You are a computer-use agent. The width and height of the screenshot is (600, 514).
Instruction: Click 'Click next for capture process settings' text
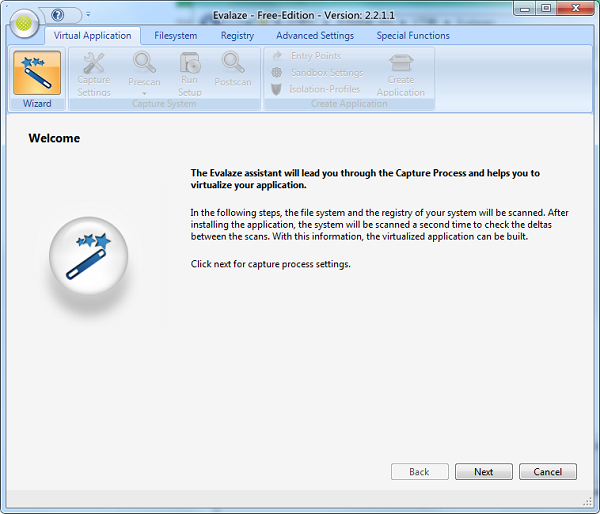(x=271, y=264)
